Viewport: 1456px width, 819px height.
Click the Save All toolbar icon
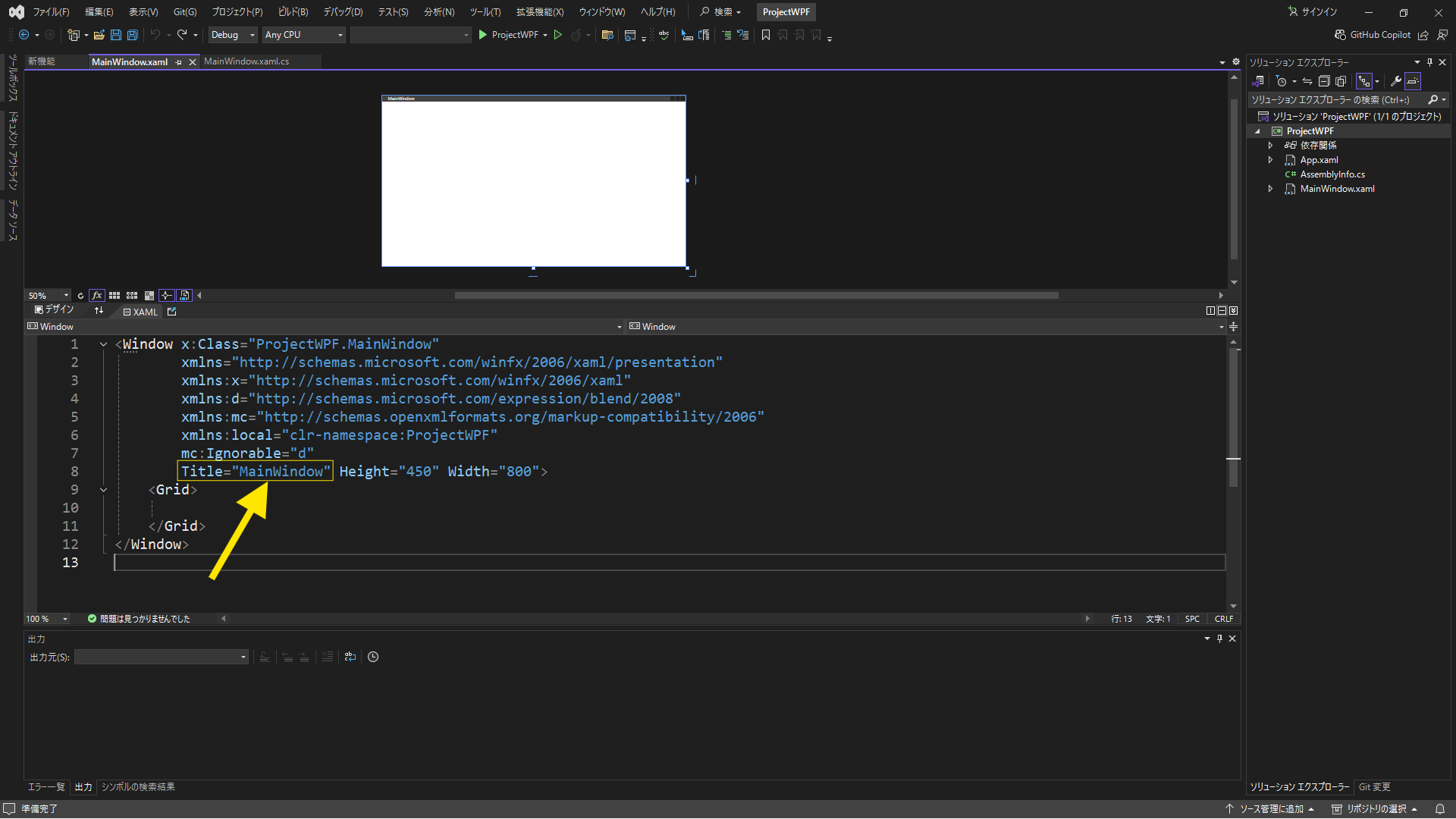(133, 35)
